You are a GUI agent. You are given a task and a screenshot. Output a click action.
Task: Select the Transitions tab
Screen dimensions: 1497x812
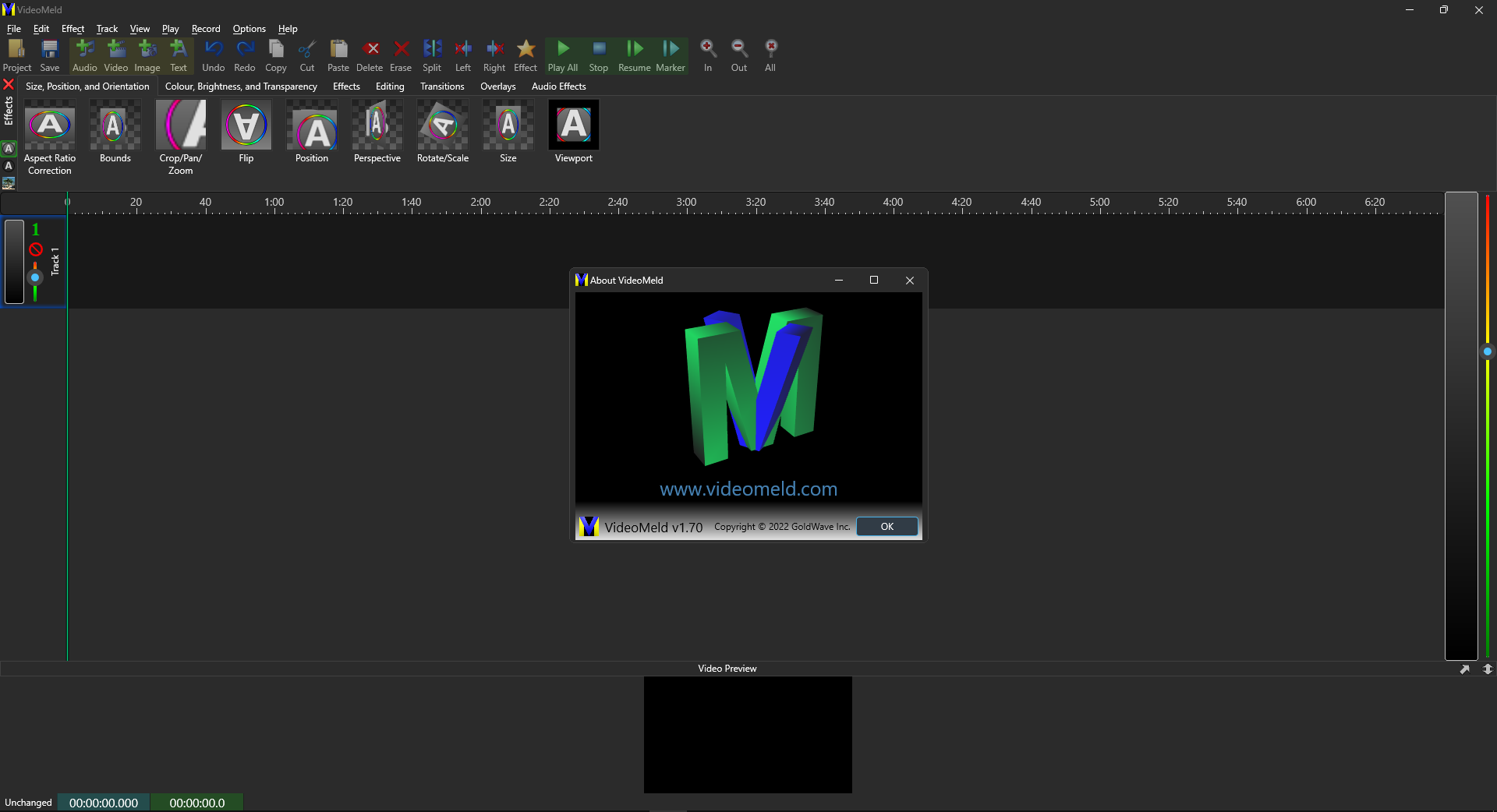442,86
